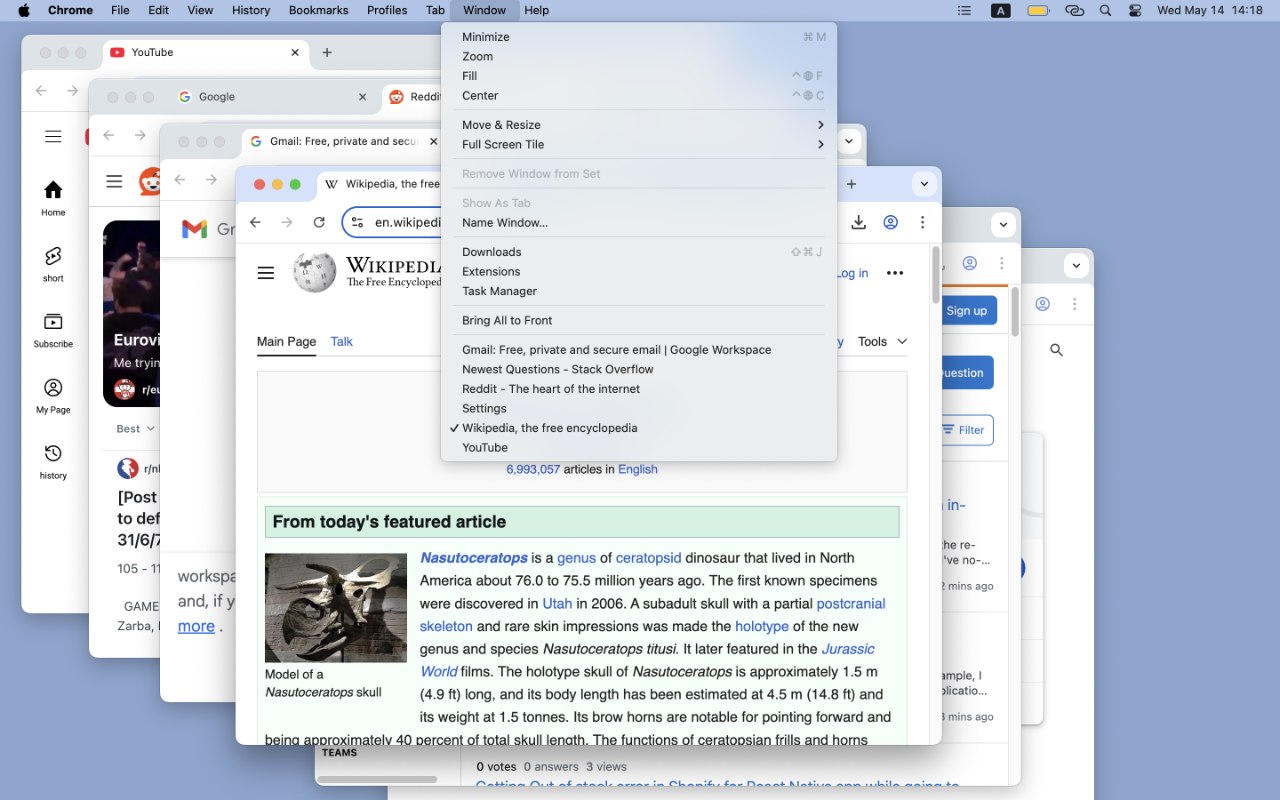1280x800 pixels.
Task: Open Utah link in featured article
Action: click(x=557, y=604)
